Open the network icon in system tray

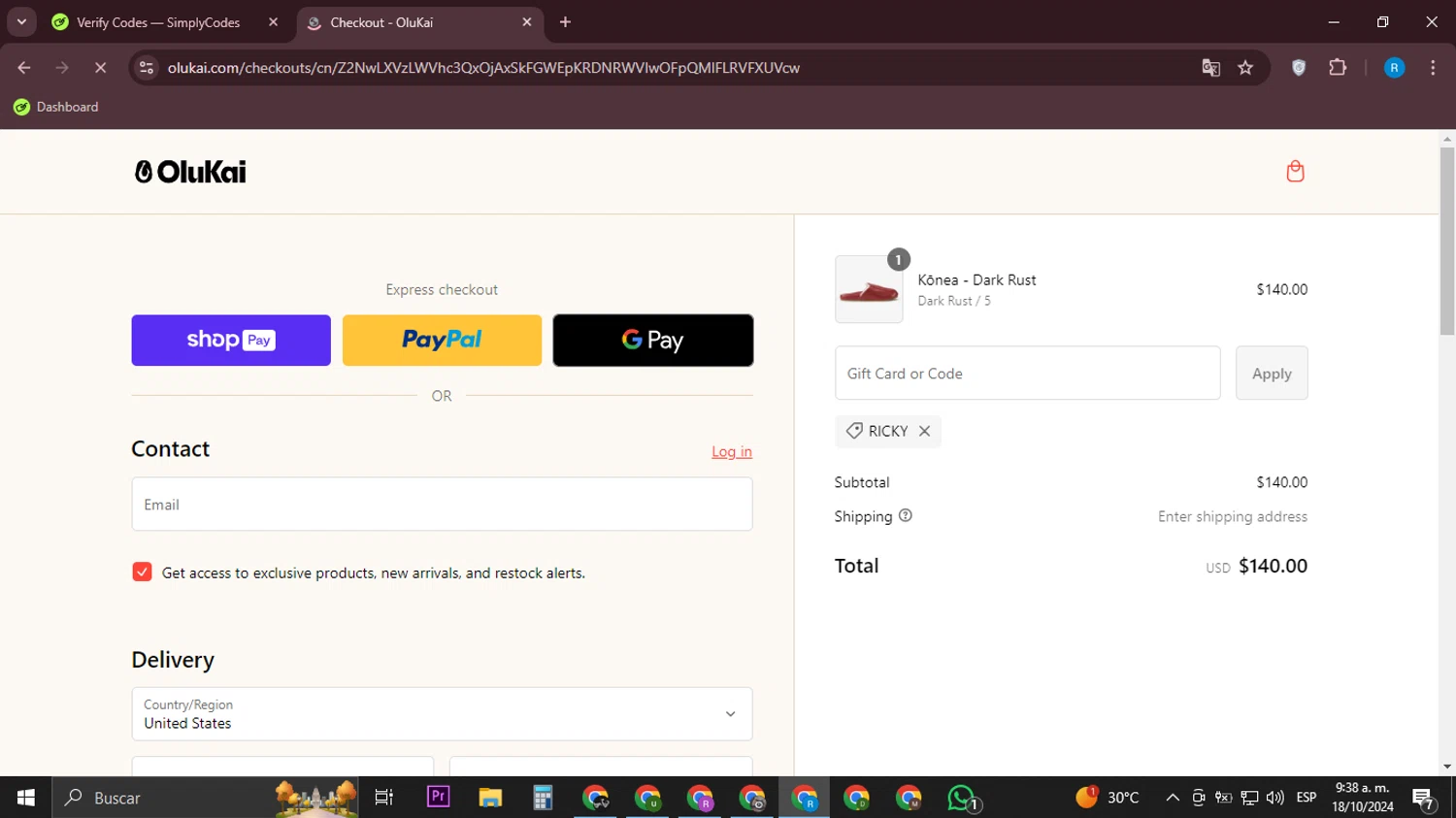[1249, 798]
